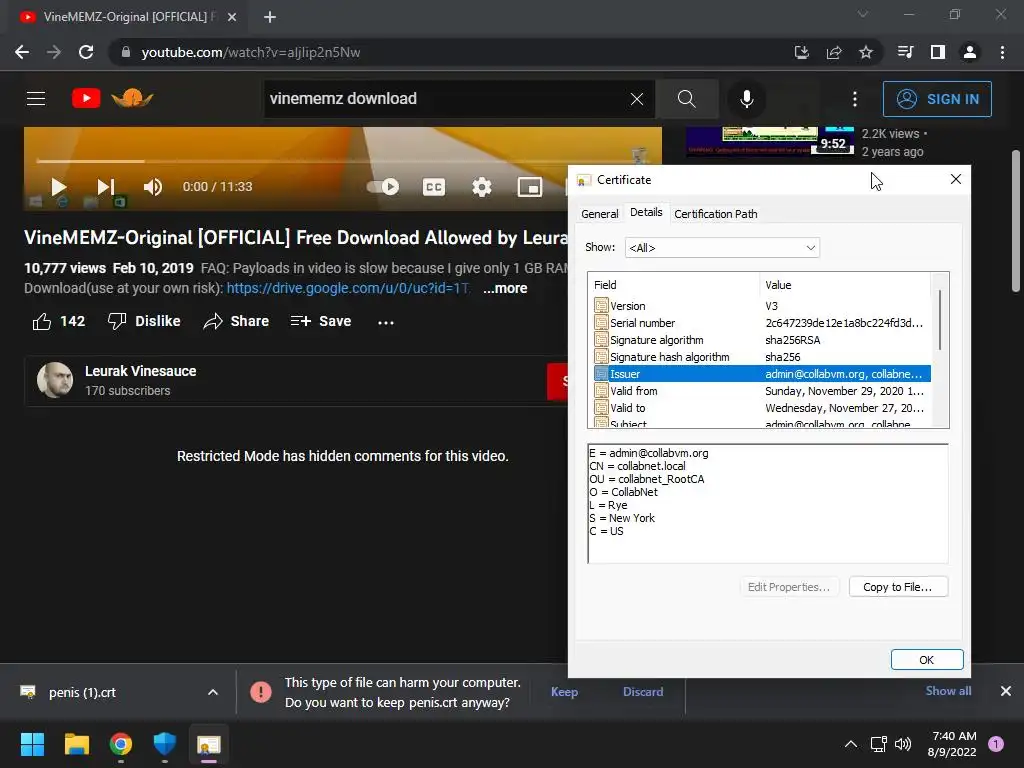
Task: Switch to General tab in Certificate
Action: 600,214
